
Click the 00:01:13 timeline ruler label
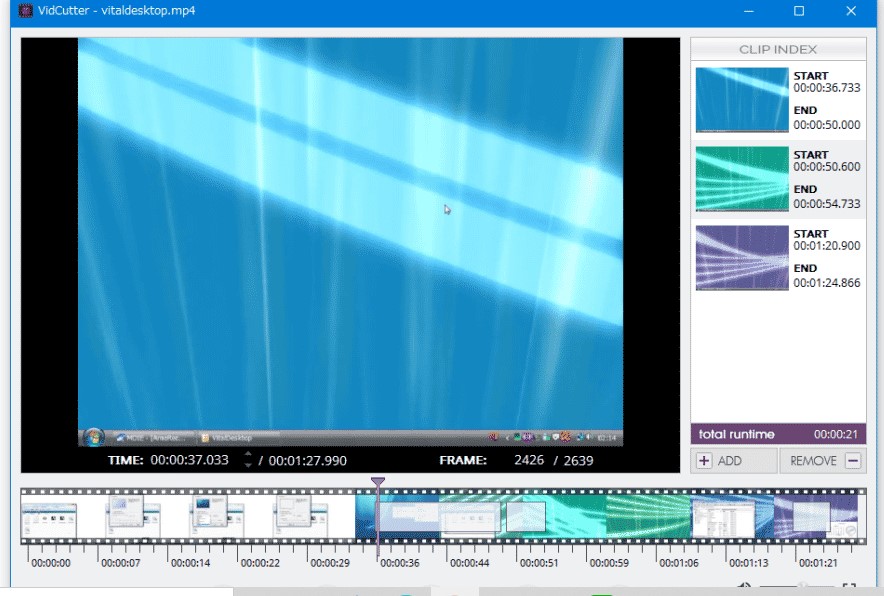749,563
